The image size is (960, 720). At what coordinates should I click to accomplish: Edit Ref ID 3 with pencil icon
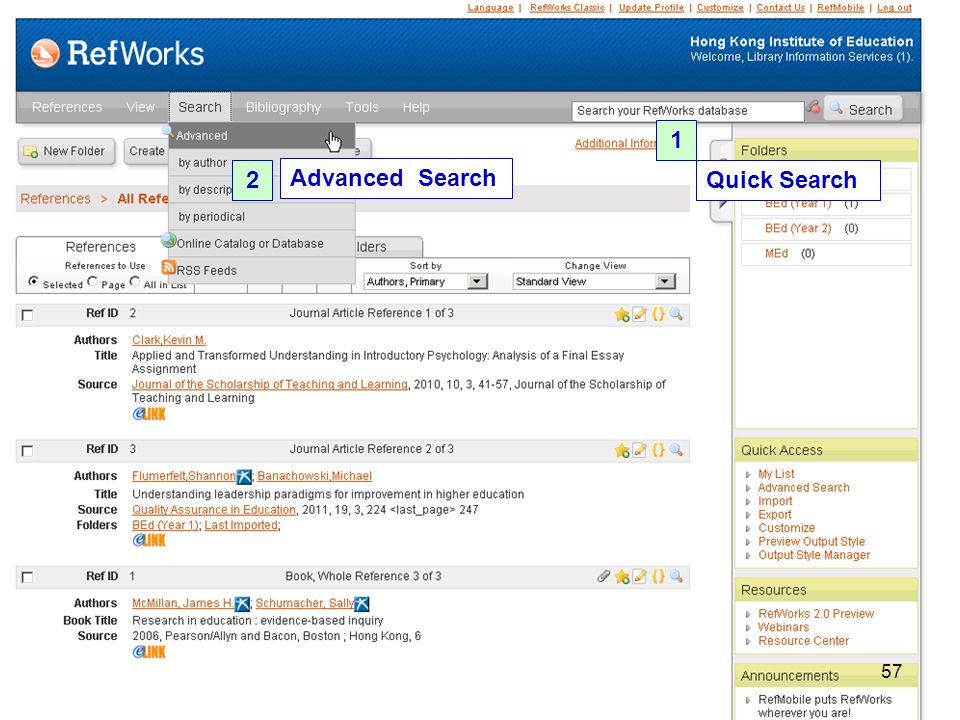coord(640,451)
